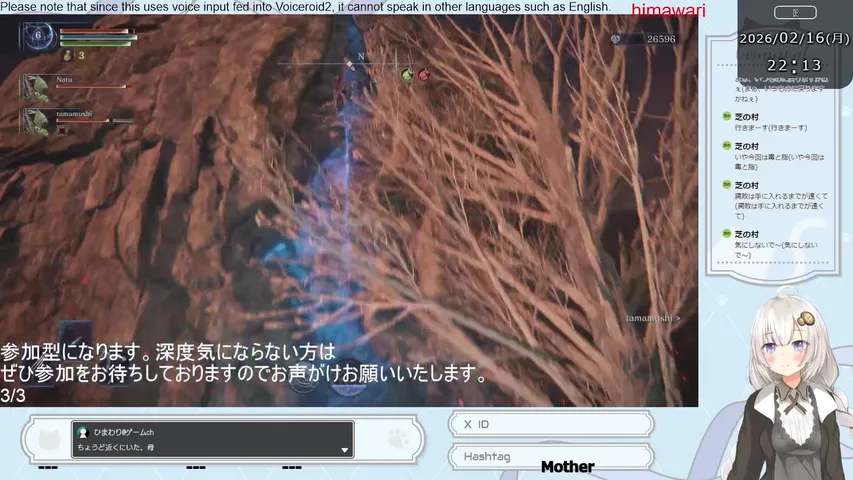This screenshot has width=853, height=480.
Task: Click the green buff icon near the compass
Action: coord(407,75)
